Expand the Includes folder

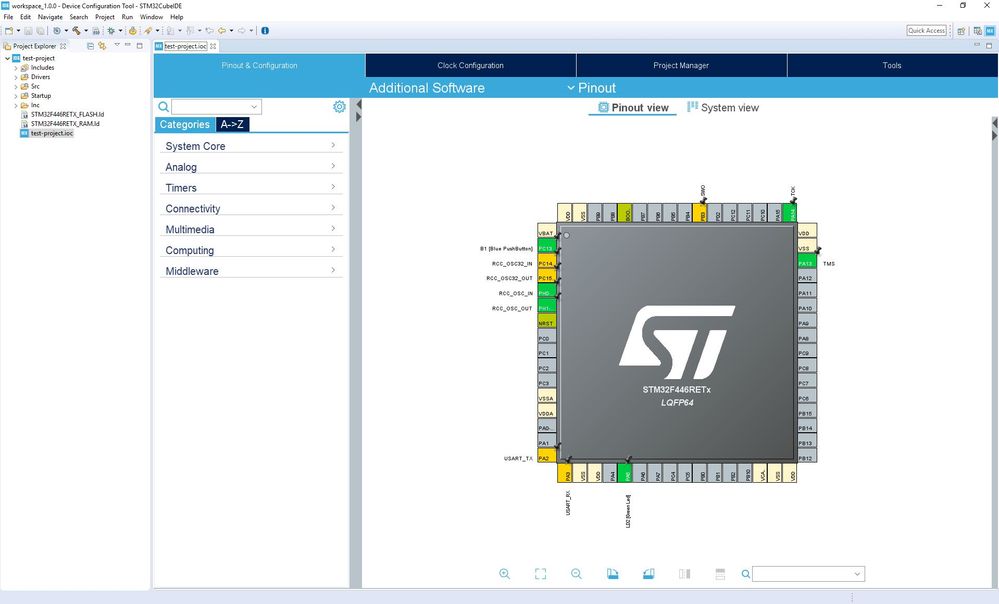point(16,68)
